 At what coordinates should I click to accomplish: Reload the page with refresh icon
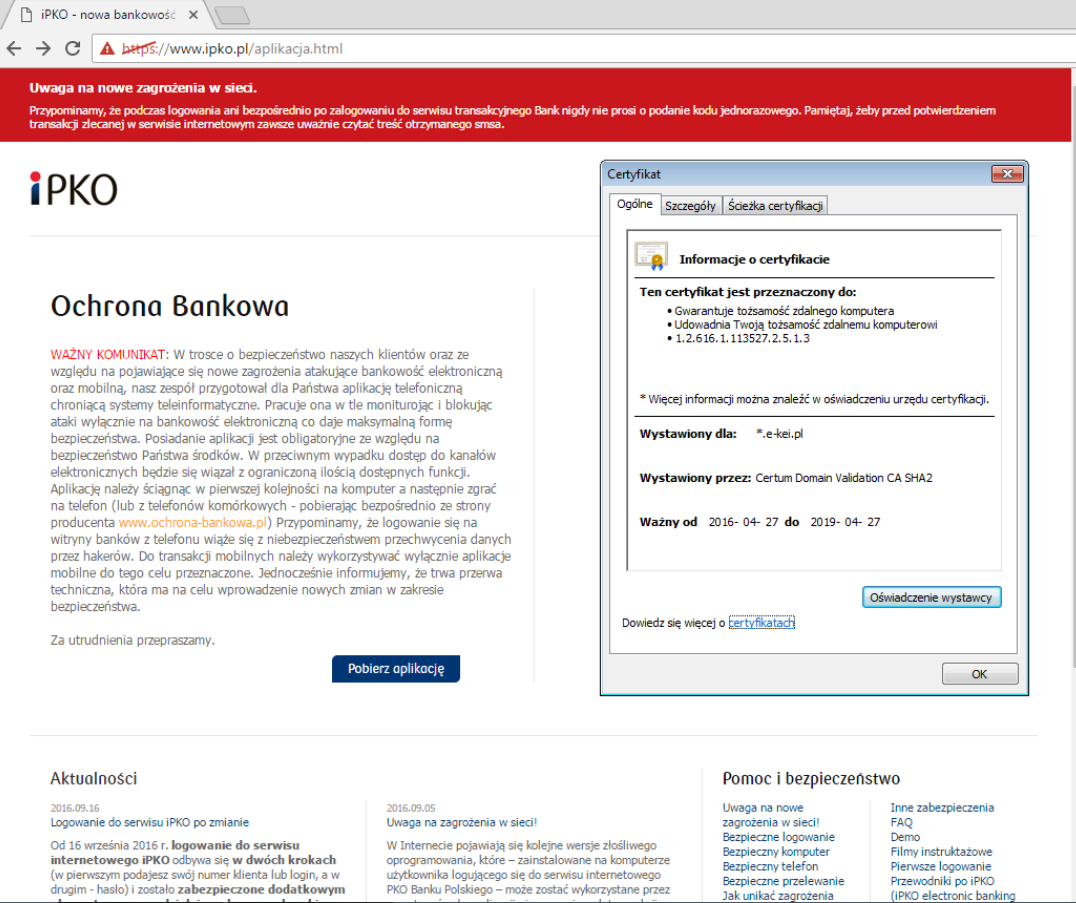tap(73, 49)
